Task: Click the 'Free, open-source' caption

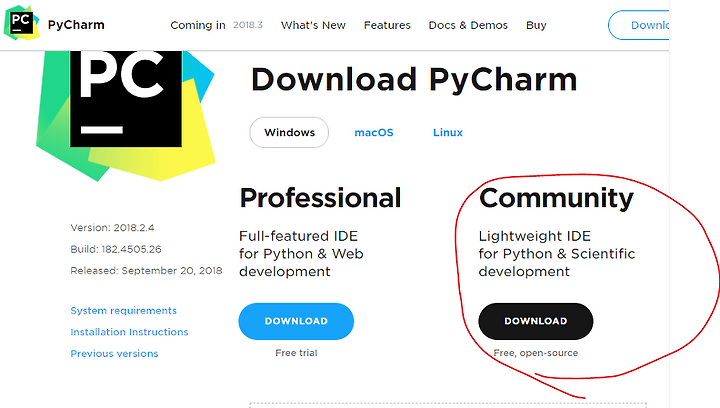Action: coord(536,353)
